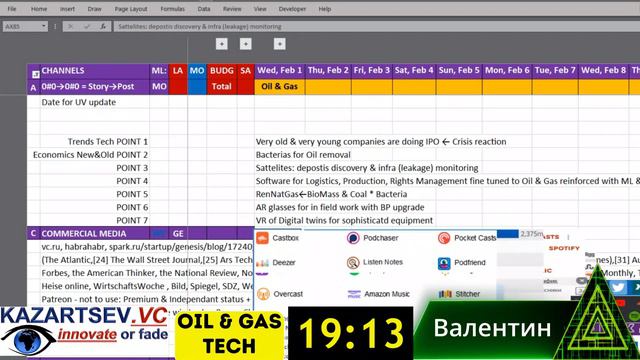This screenshot has width=640, height=360.
Task: Select the blue MO header cell
Action: pyautogui.click(x=197, y=71)
